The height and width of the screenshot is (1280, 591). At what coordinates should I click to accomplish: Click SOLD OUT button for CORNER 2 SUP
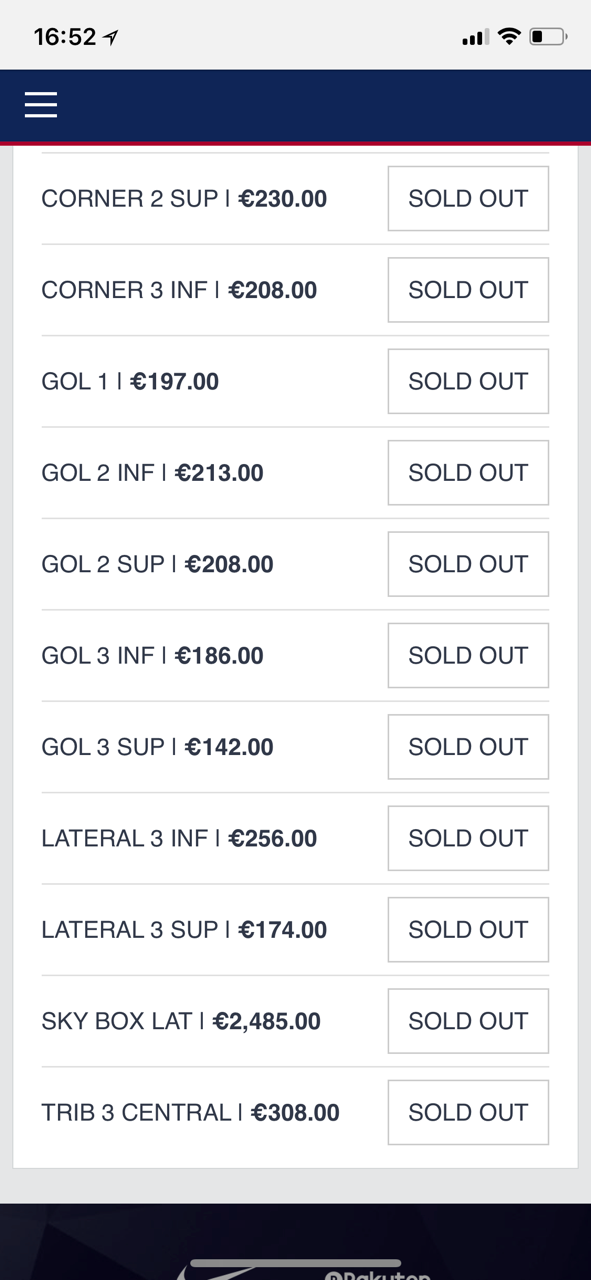pos(468,198)
